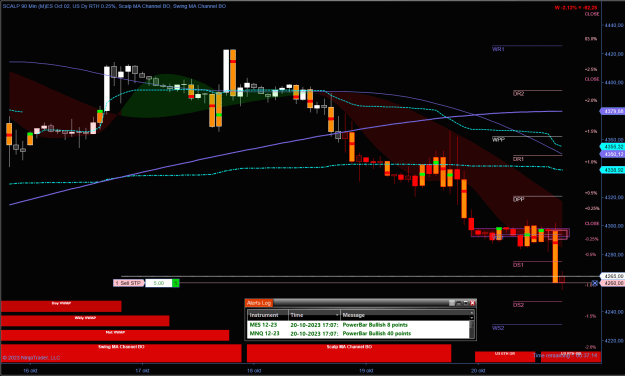Click the PowerBar Bullish 8 points message
Screen dimensions: 625x376
tap(375, 325)
